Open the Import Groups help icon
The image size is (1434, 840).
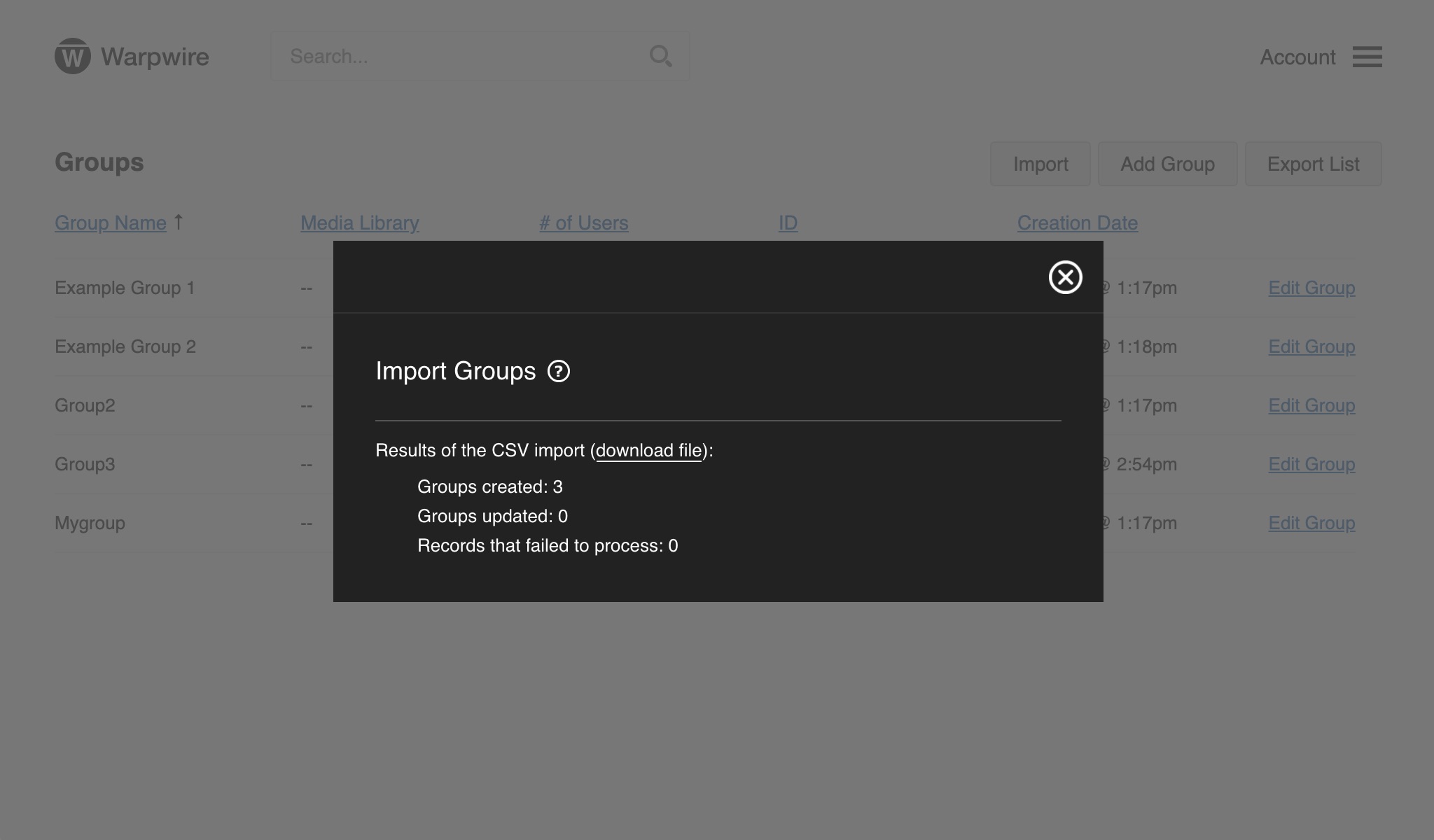pos(558,371)
